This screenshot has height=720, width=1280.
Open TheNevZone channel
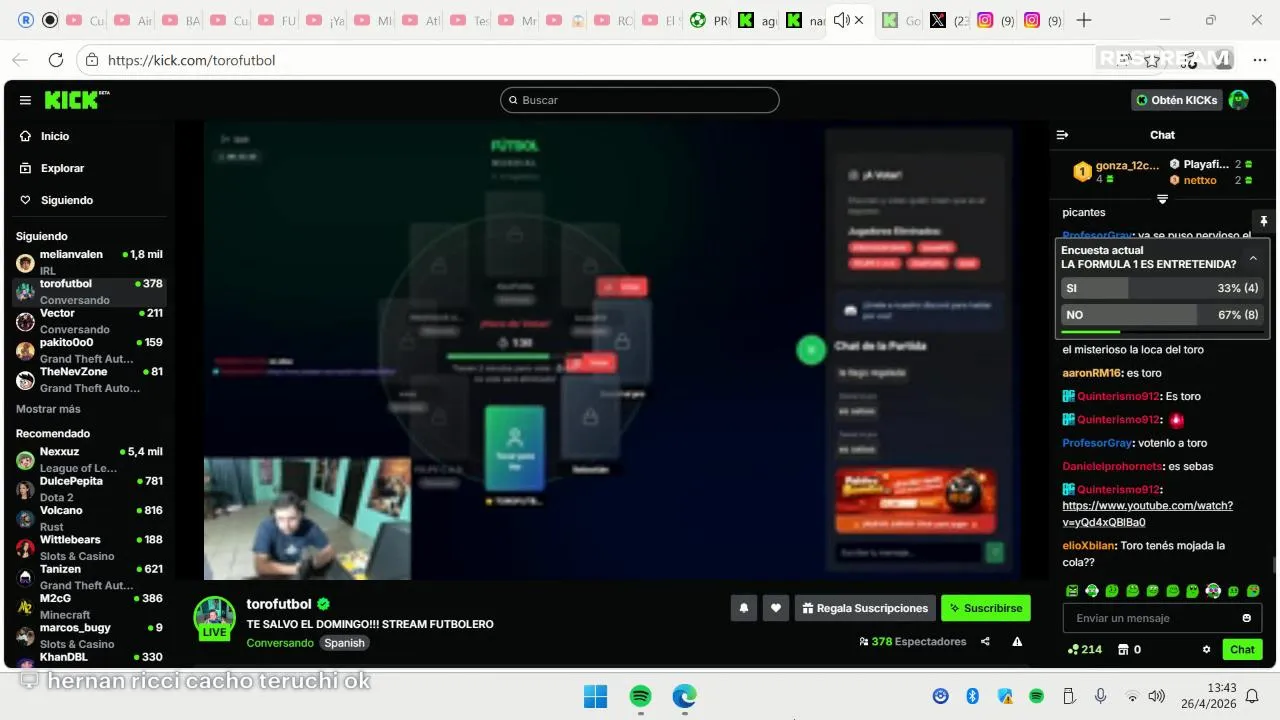click(x=89, y=379)
